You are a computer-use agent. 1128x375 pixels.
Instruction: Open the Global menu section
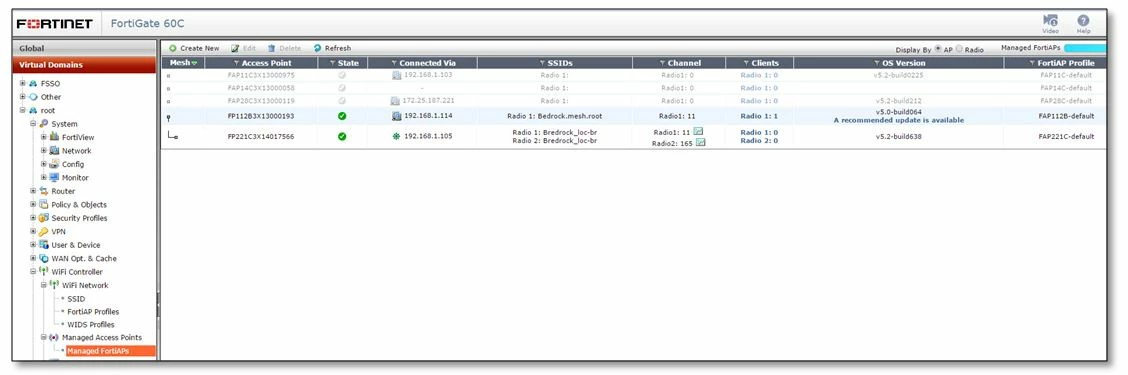84,48
